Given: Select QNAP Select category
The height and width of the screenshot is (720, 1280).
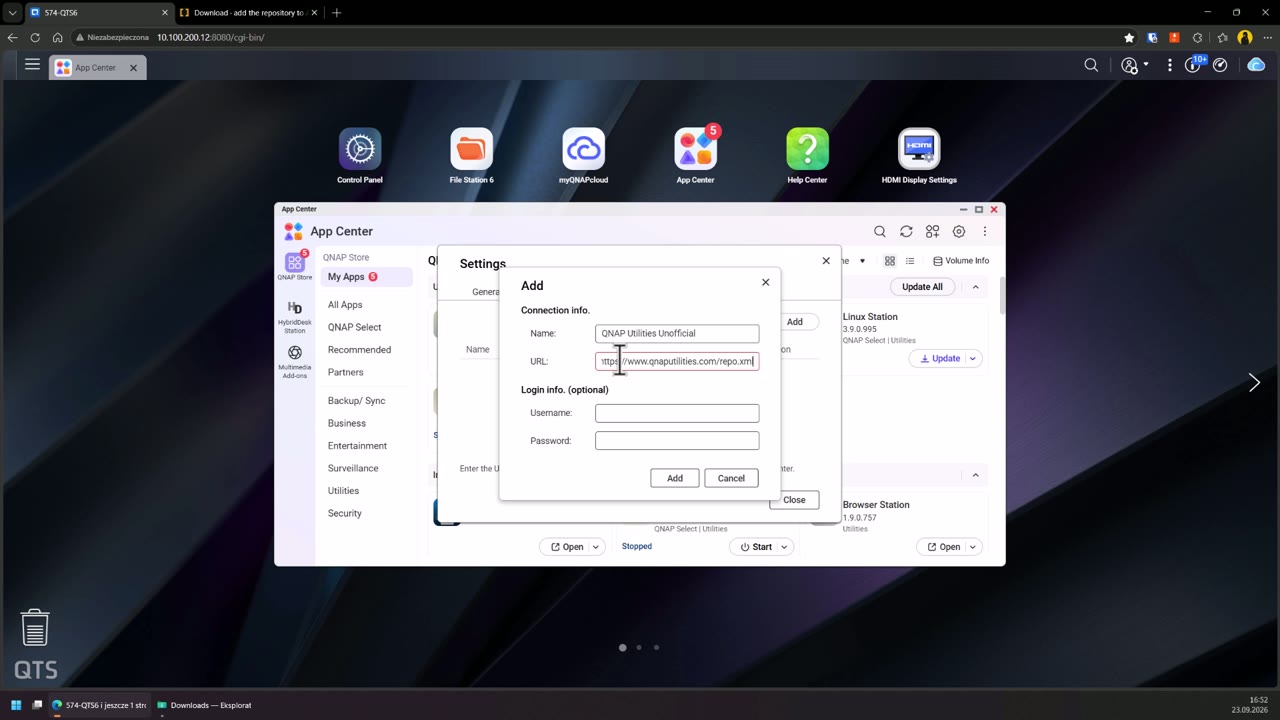Looking at the screenshot, I should pos(354,327).
